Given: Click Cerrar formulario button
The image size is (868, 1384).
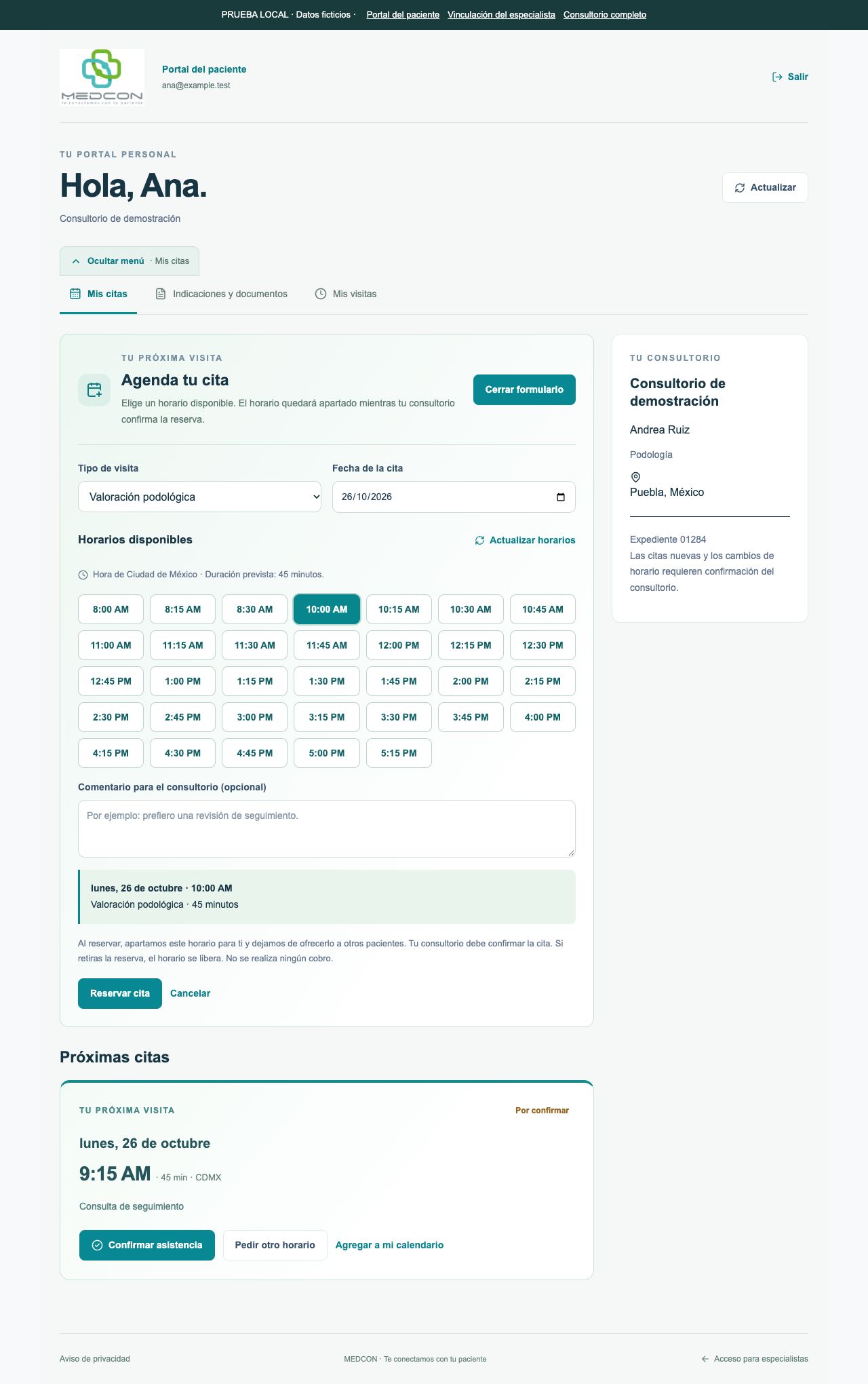Looking at the screenshot, I should [x=524, y=389].
